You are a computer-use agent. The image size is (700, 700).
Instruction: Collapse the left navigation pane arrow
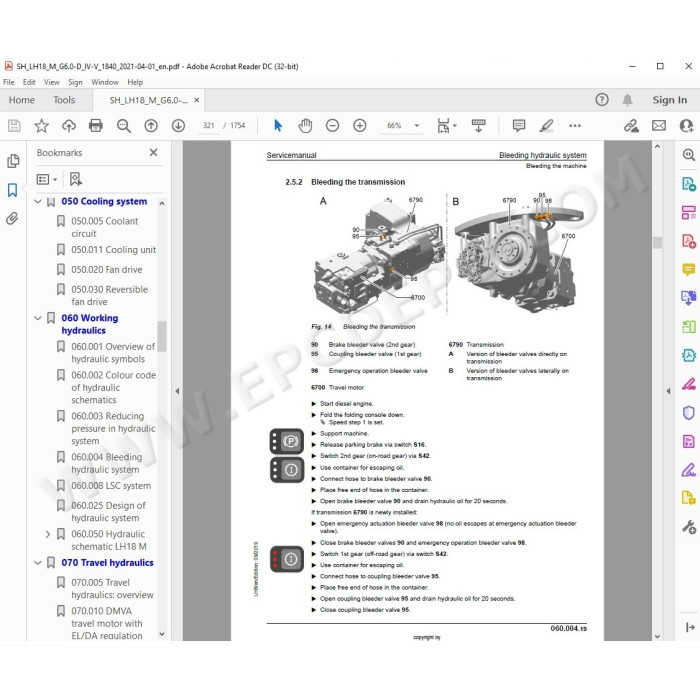pyautogui.click(x=177, y=391)
